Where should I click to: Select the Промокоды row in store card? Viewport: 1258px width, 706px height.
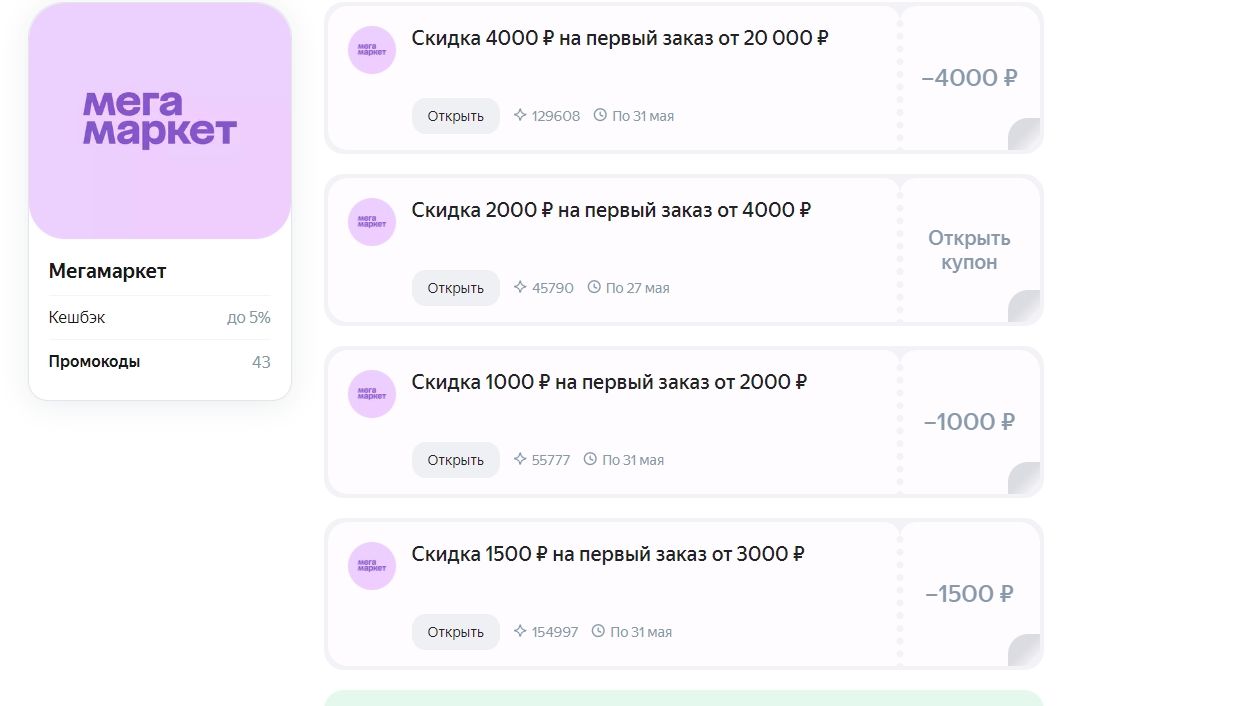point(160,362)
